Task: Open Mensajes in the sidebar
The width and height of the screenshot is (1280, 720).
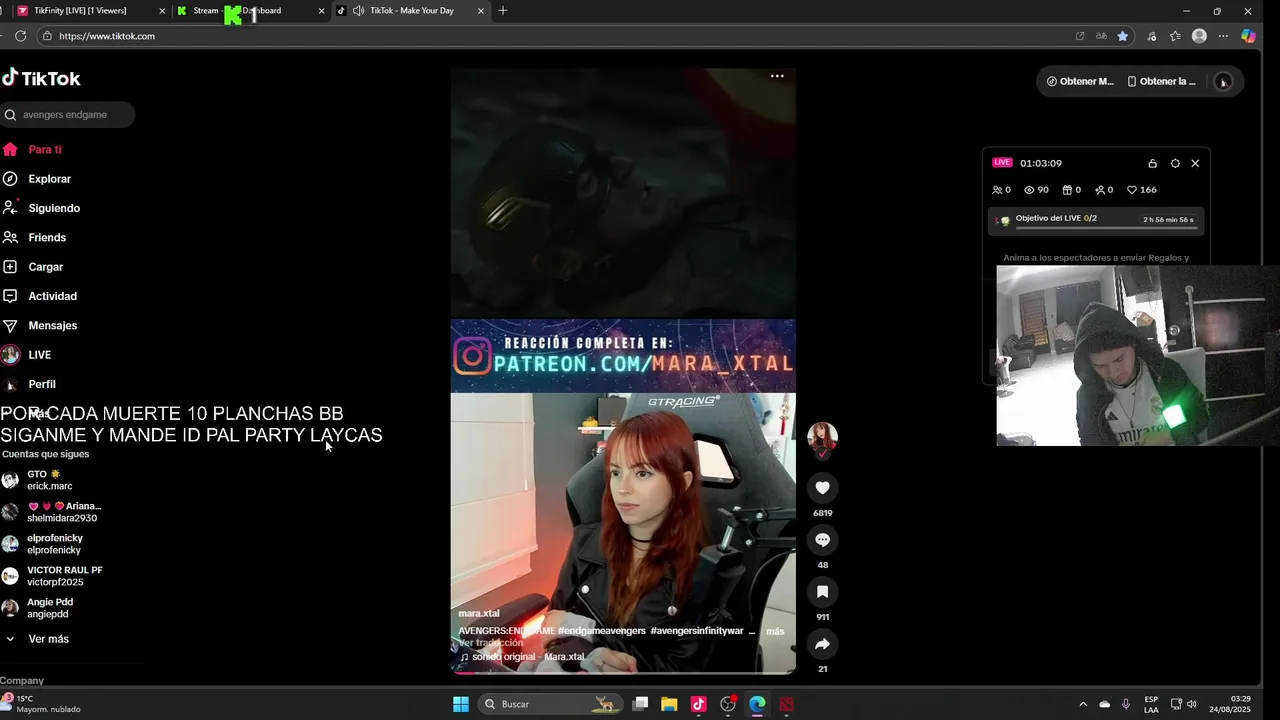Action: 52,325
